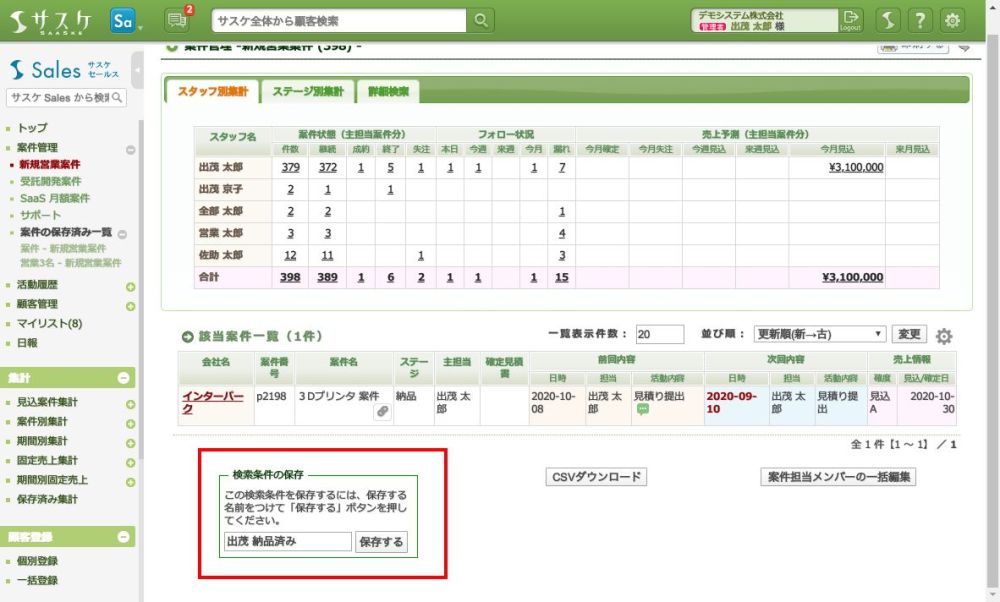Click the saved search name input field
The image size is (1000, 602).
288,542
